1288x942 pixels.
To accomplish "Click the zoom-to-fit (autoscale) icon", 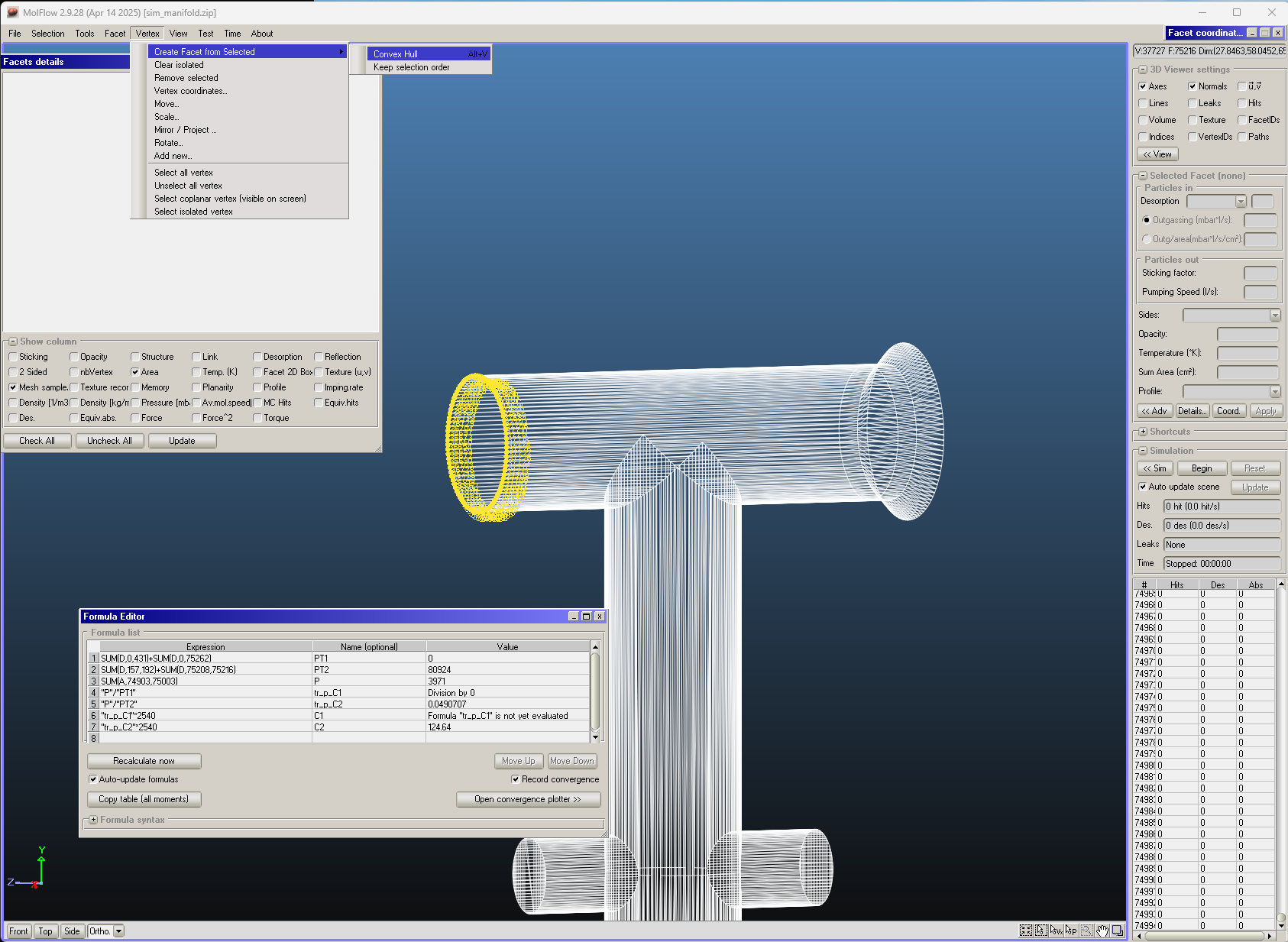I will coord(1026,931).
